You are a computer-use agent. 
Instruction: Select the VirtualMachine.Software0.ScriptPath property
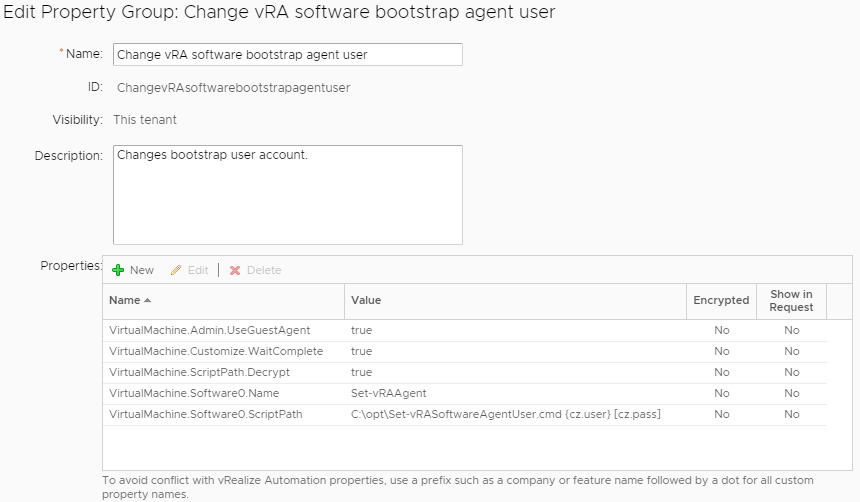click(205, 414)
